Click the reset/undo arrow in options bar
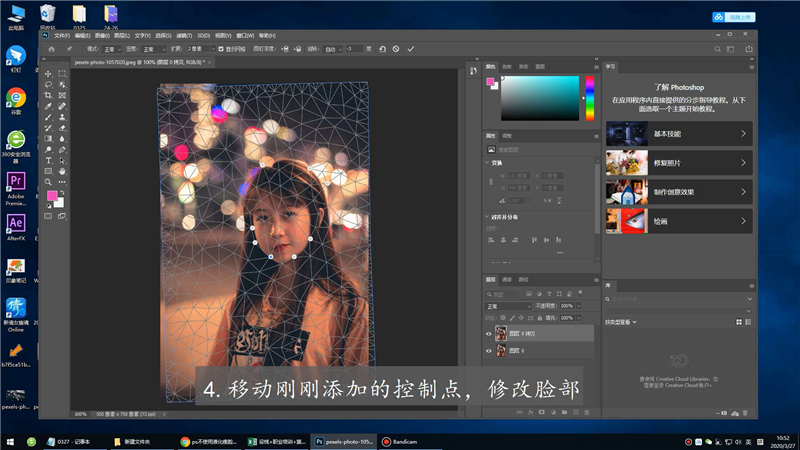 381,48
